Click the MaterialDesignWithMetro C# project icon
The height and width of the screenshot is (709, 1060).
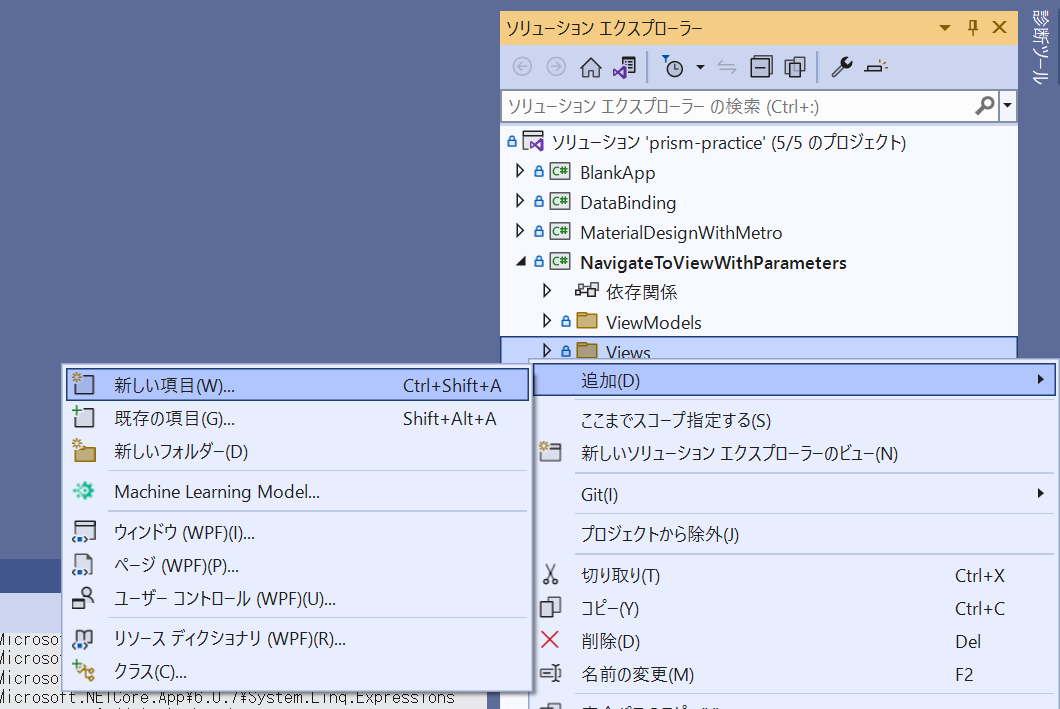560,232
